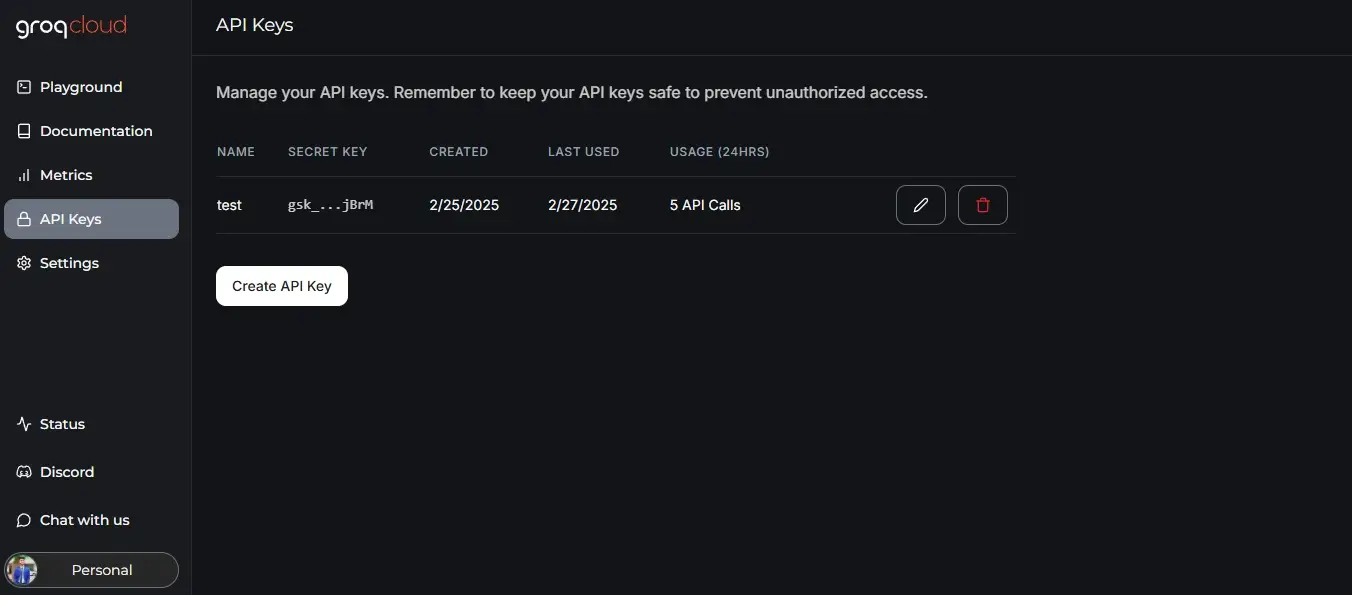
Task: Click the Documentation book icon
Action: (x=24, y=131)
